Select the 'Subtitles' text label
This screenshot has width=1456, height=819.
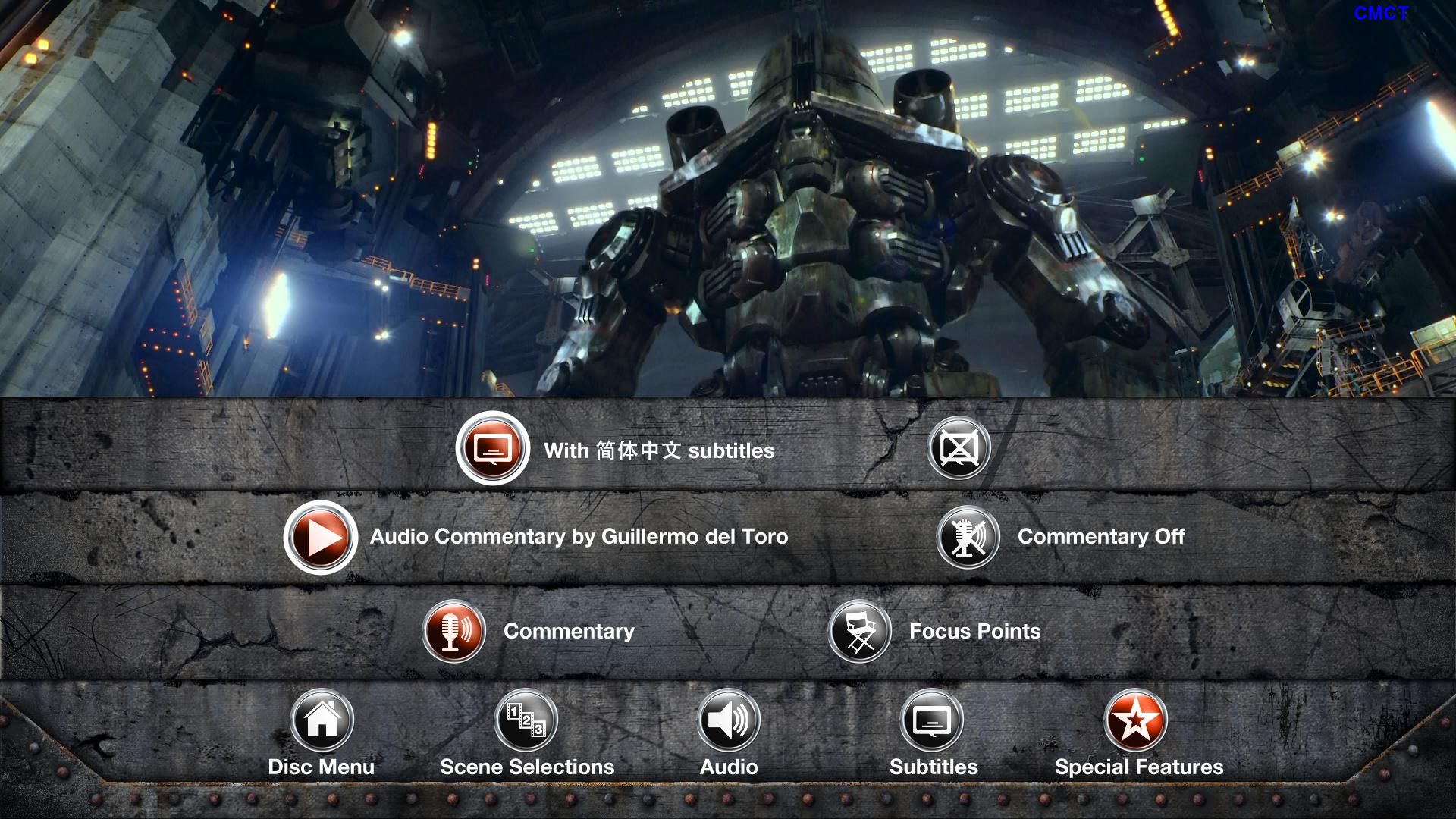coord(934,767)
